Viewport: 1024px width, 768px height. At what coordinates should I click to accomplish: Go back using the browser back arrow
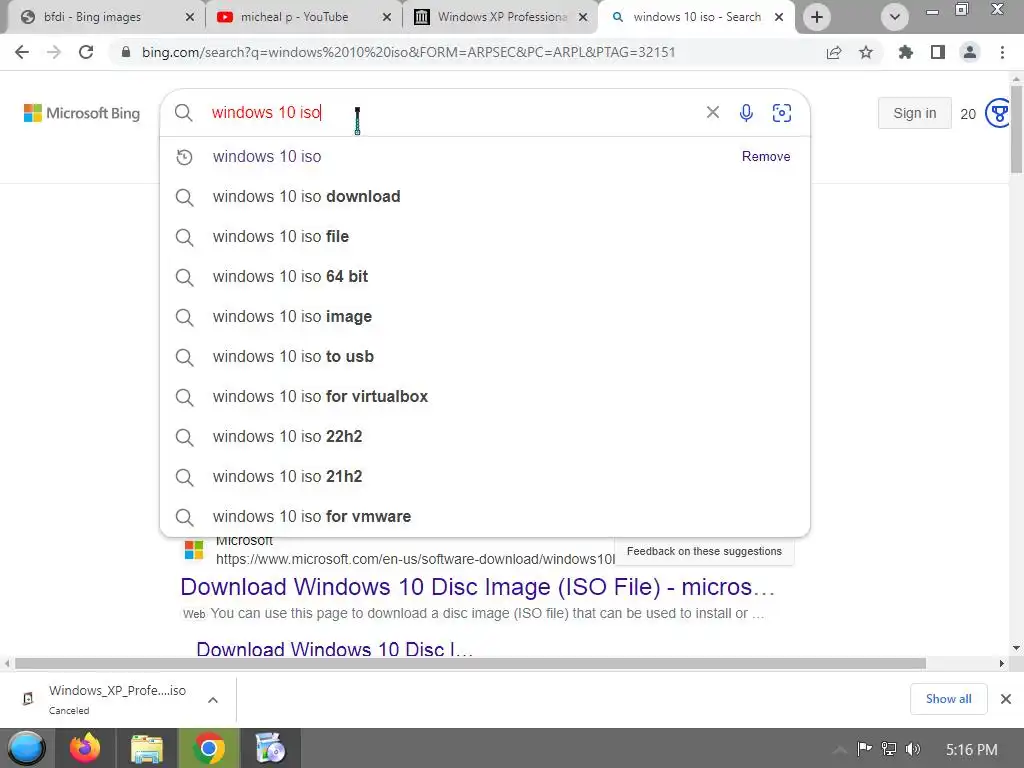pyautogui.click(x=22, y=52)
